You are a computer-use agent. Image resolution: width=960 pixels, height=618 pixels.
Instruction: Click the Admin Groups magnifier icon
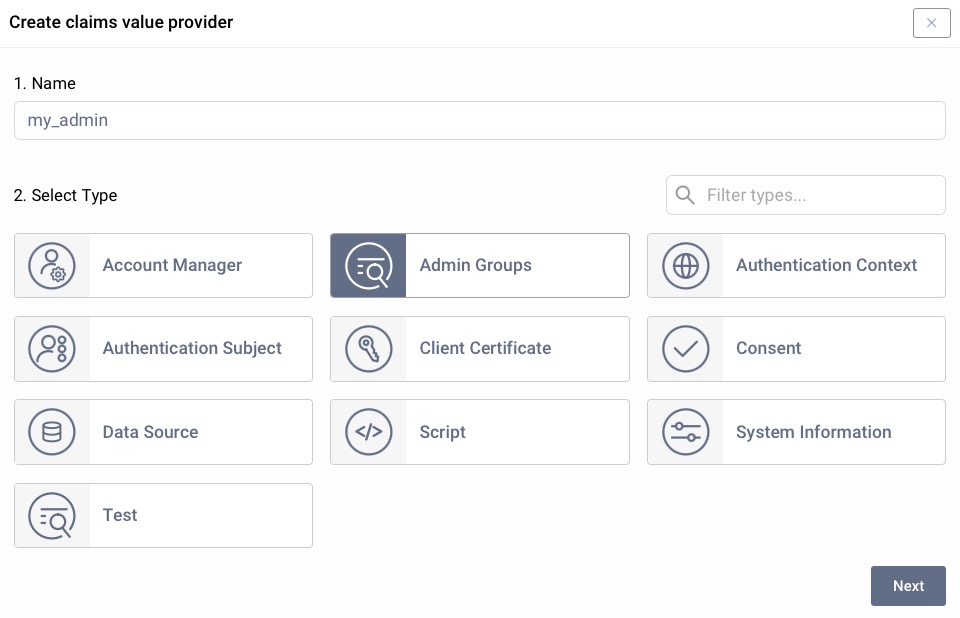point(368,265)
